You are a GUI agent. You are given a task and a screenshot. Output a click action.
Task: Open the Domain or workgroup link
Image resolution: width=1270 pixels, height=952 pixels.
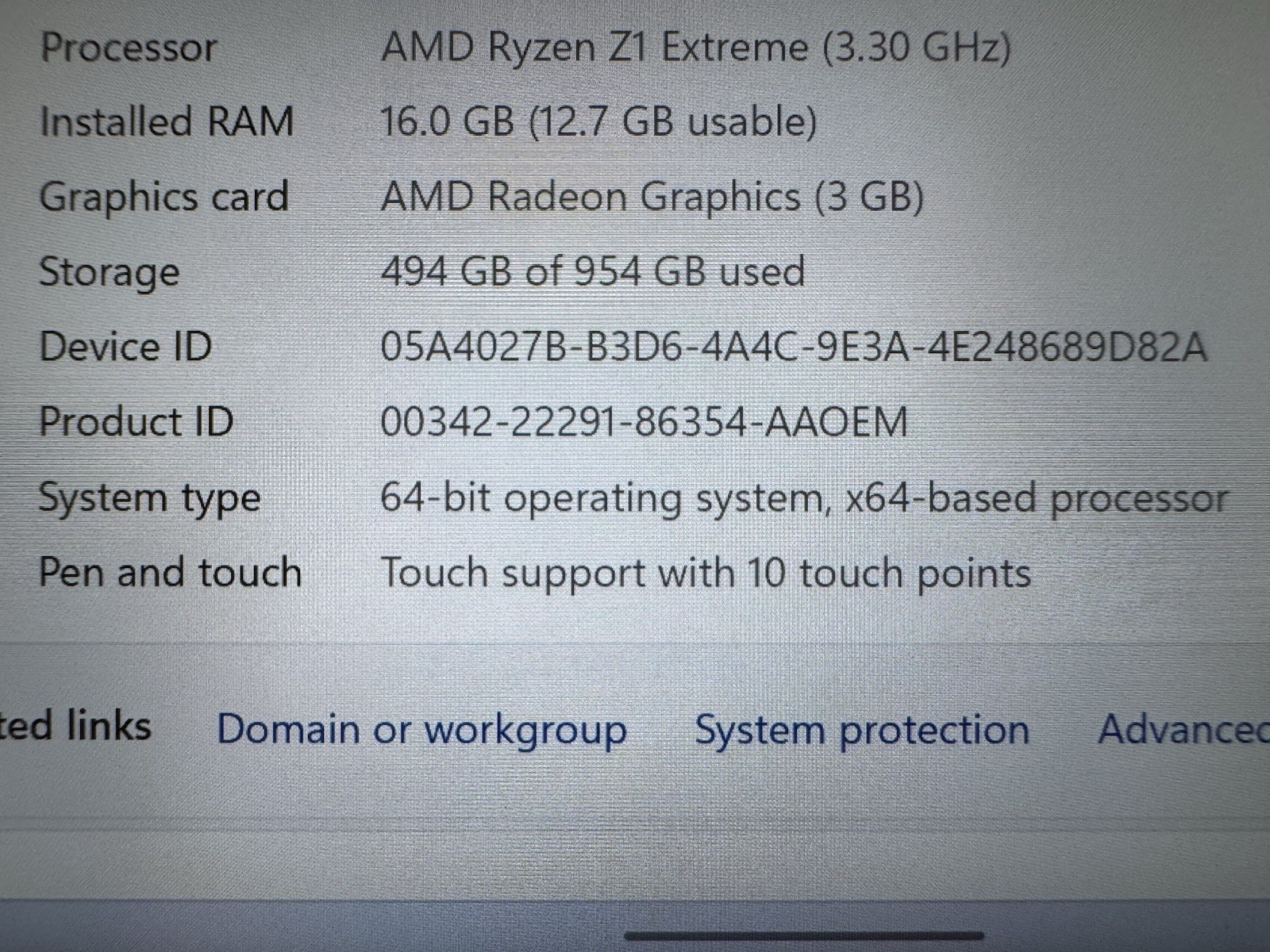point(421,730)
